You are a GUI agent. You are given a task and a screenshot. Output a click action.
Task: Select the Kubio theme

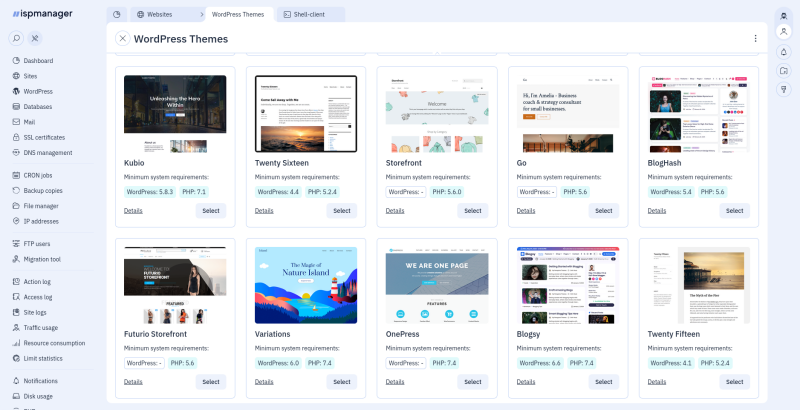[211, 211]
